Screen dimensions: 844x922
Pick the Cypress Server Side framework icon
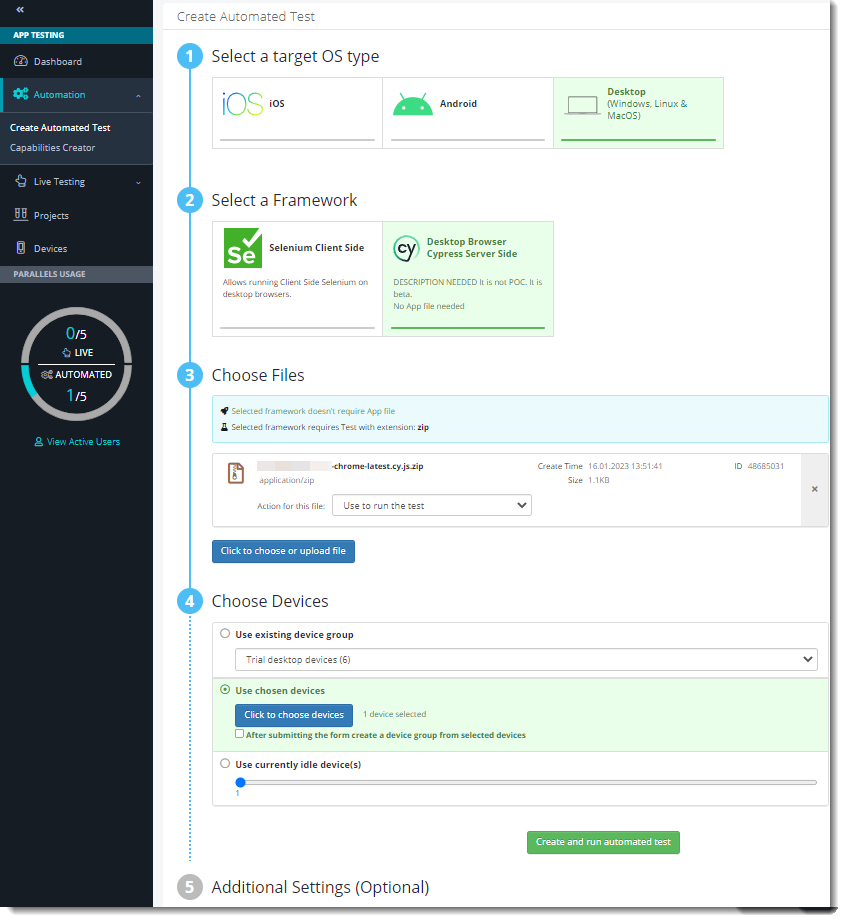(x=406, y=249)
